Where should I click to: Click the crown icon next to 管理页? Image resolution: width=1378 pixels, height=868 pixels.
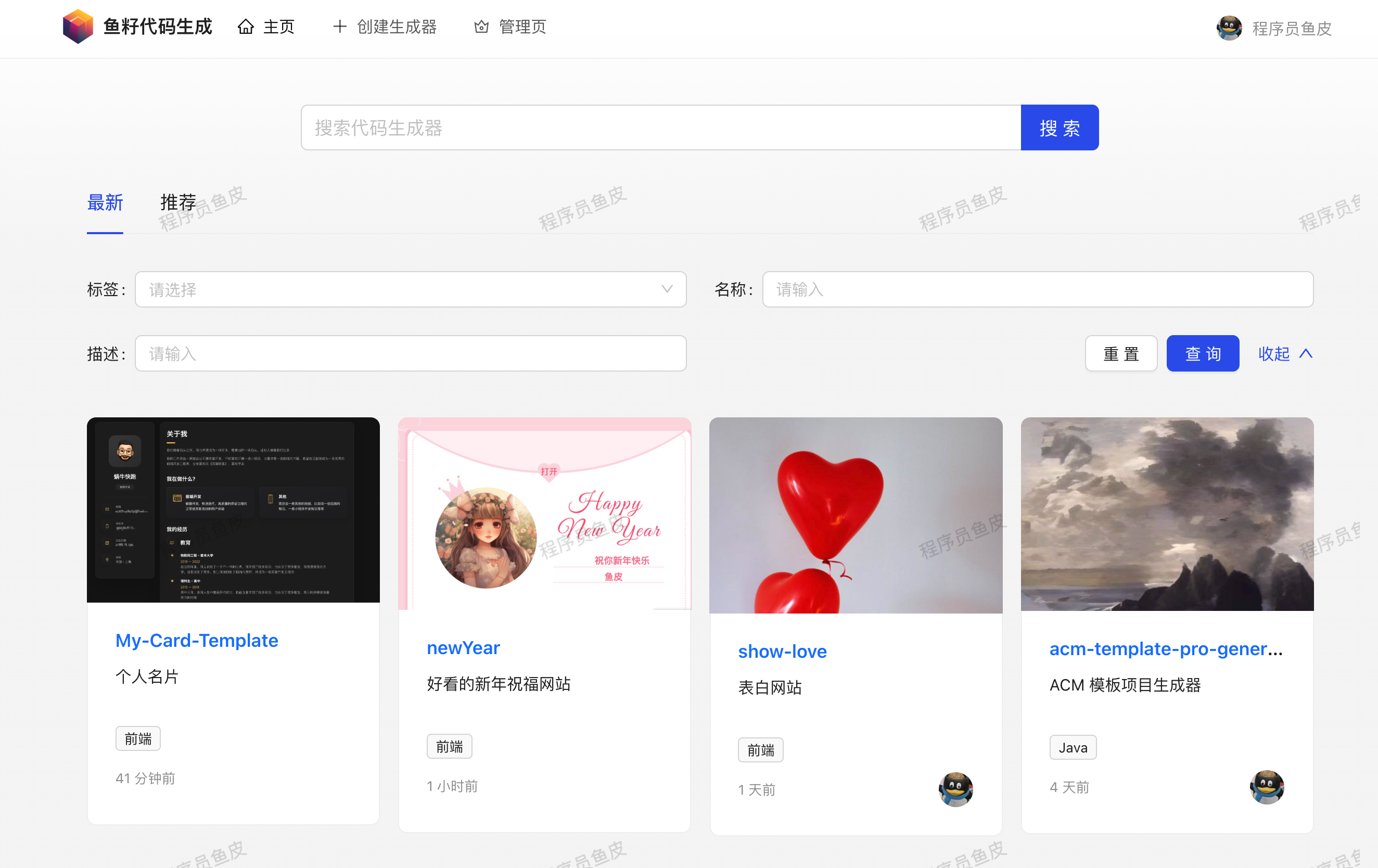coord(481,27)
